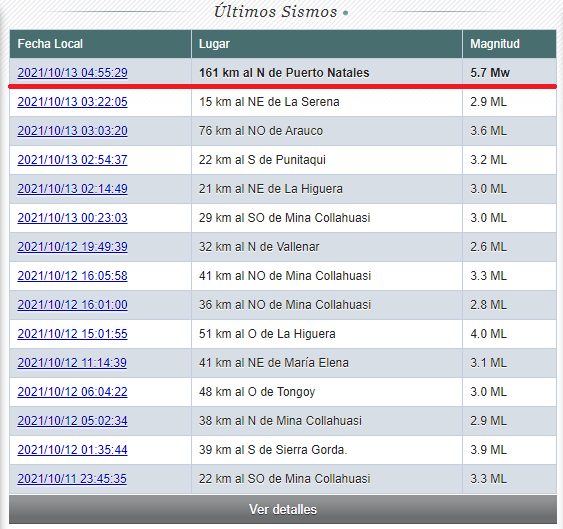Click the 2.8 ML magnitude value
Image resolution: width=563 pixels, height=529 pixels.
[x=489, y=305]
